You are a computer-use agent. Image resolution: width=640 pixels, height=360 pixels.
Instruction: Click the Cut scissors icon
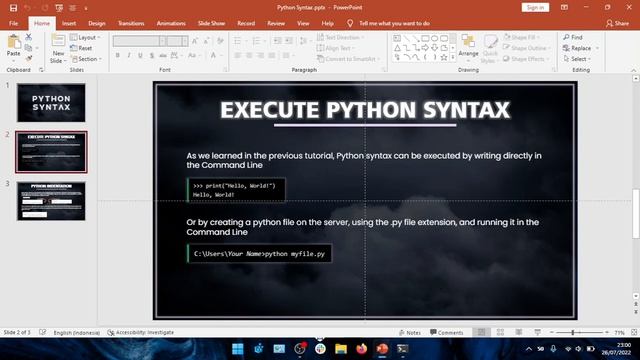[29, 37]
